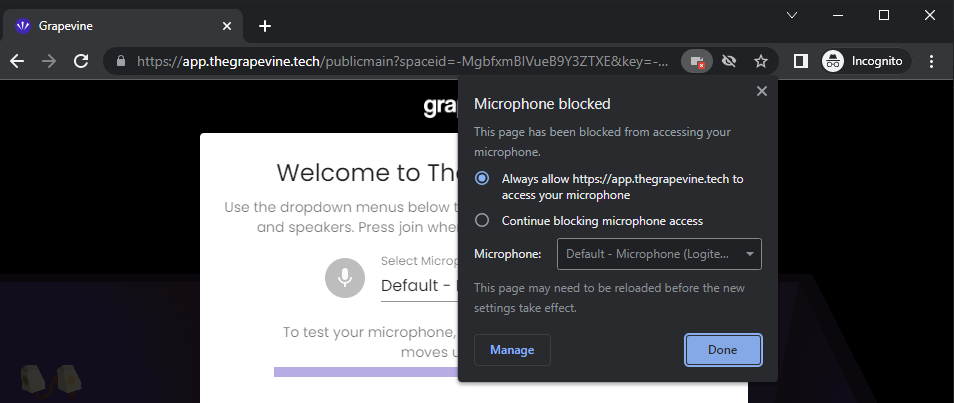Close the Grapevine tab
This screenshot has height=403, width=954.
(x=226, y=26)
